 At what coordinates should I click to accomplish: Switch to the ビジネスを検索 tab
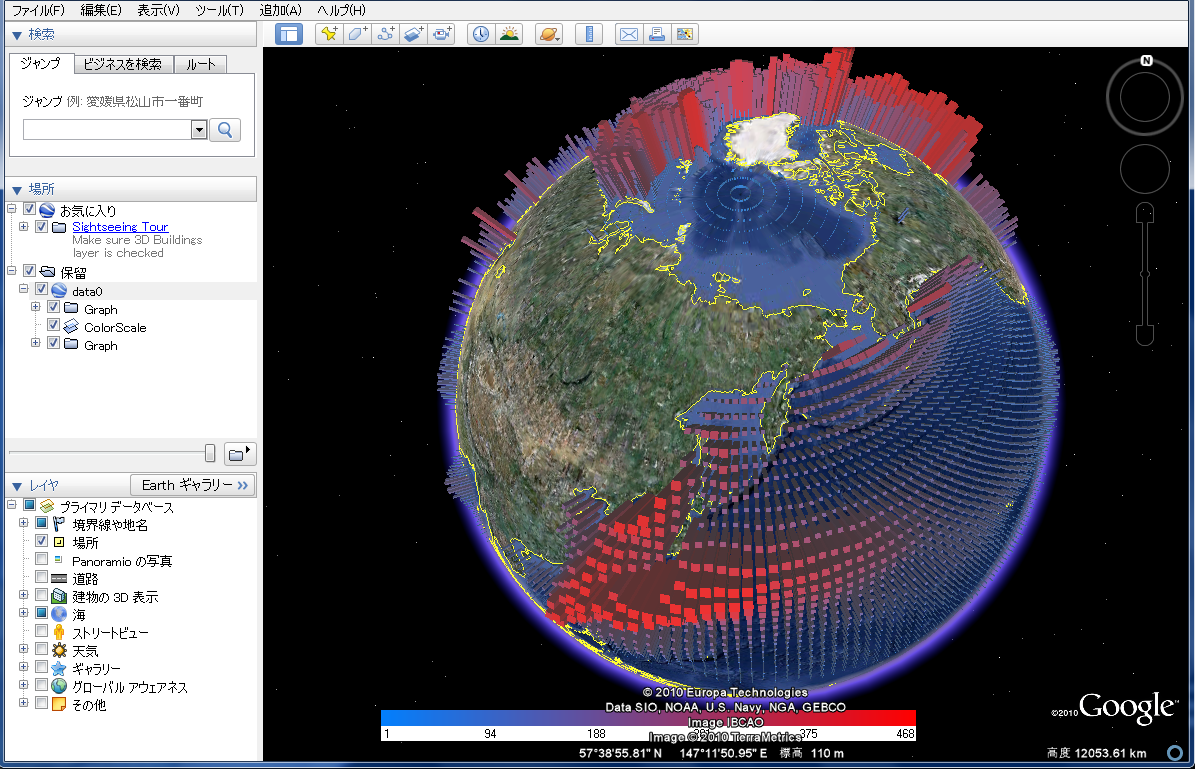coord(123,64)
